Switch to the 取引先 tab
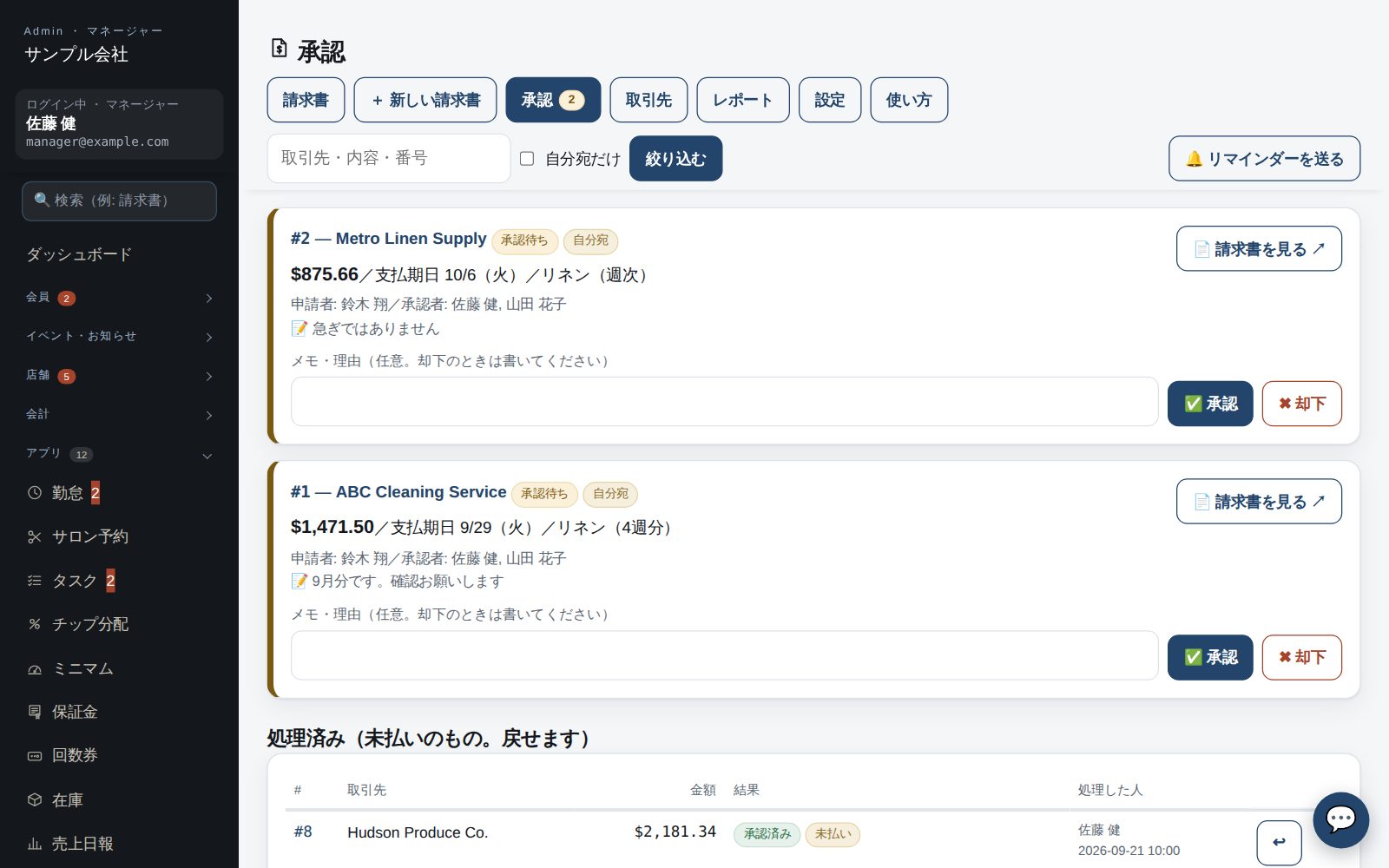Image resolution: width=1389 pixels, height=868 pixels. pyautogui.click(x=648, y=100)
